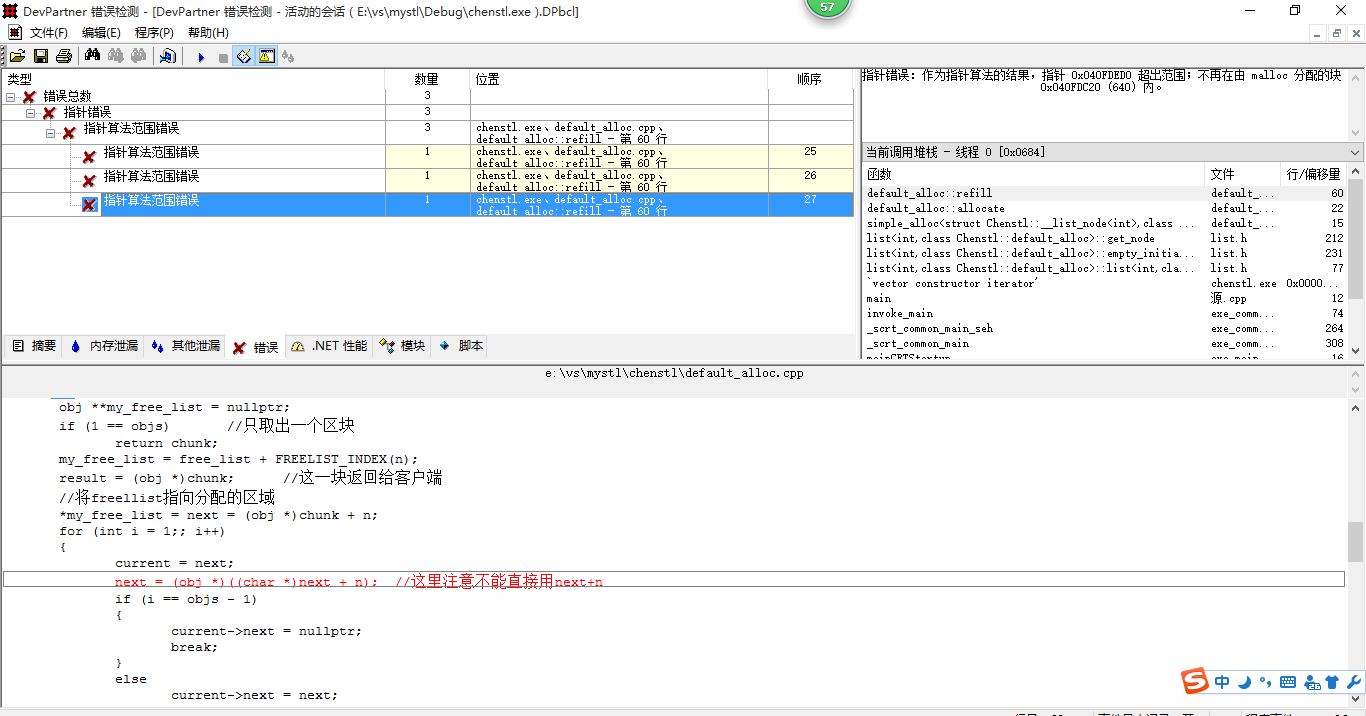Screen dimensions: 1366x716
Task: Select the invoke_main call stack entry
Action: [1104, 313]
